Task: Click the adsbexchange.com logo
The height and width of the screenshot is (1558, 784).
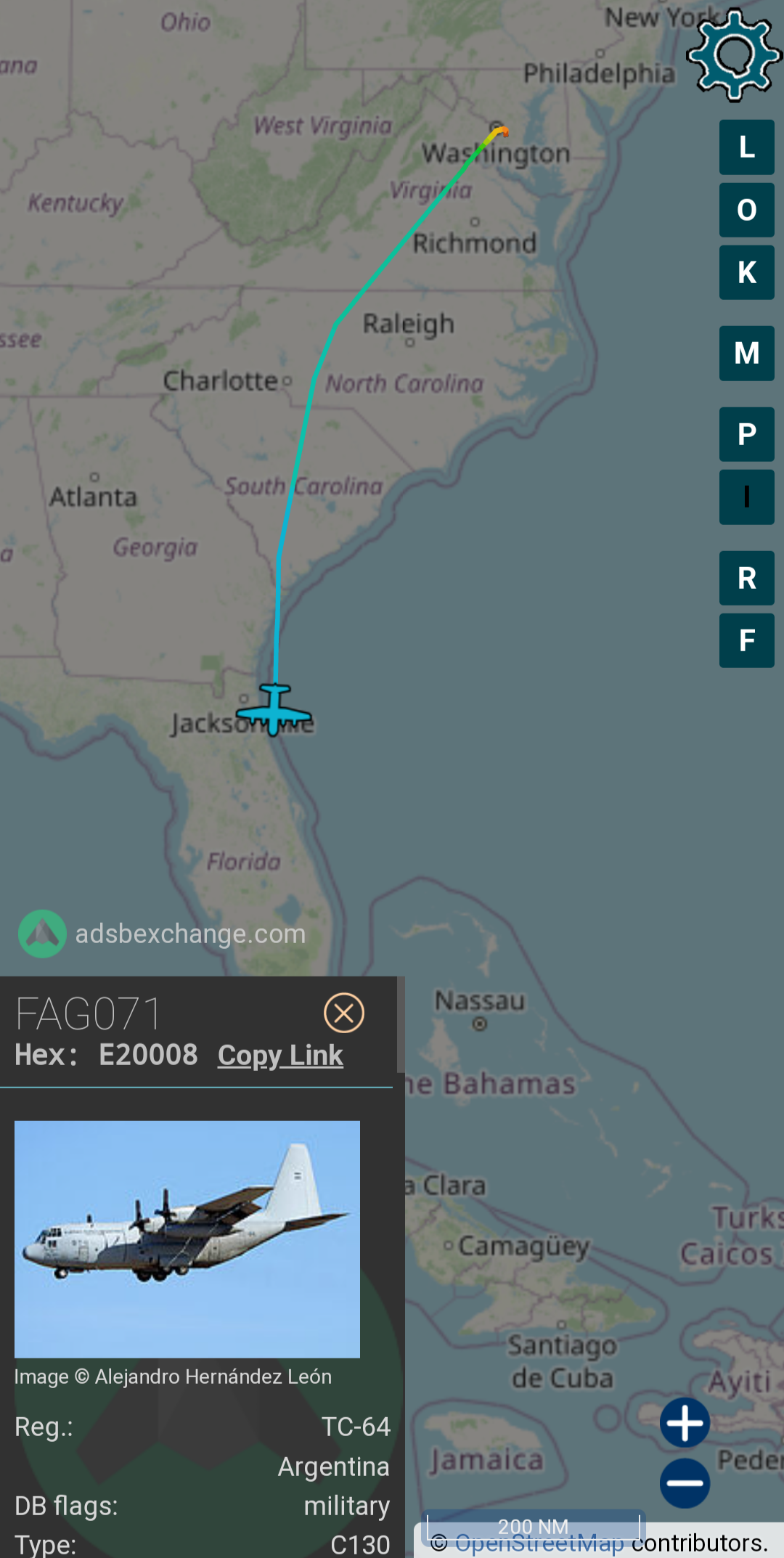Action: (x=162, y=934)
